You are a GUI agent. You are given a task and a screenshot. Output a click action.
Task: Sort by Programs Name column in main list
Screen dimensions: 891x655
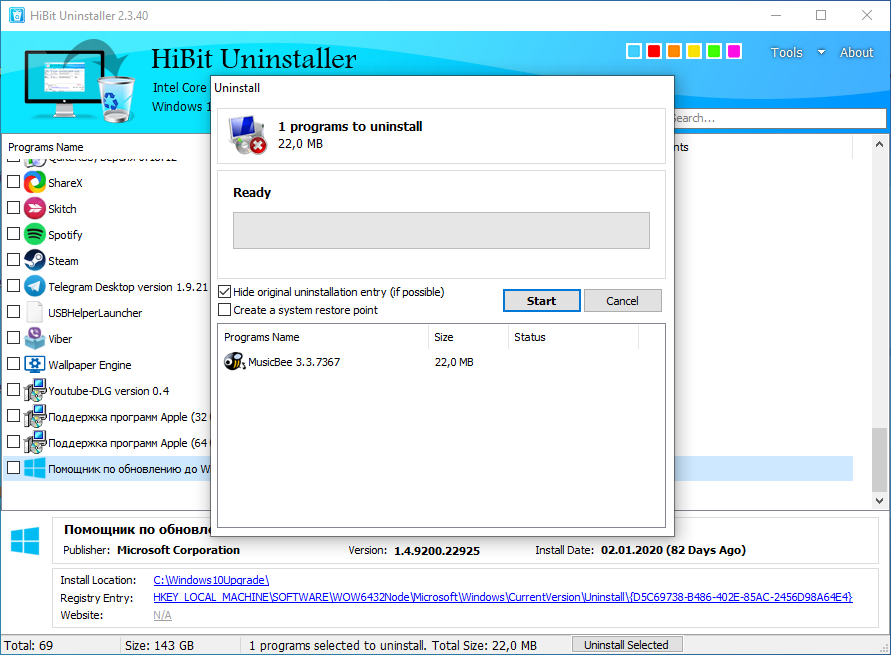[x=45, y=147]
